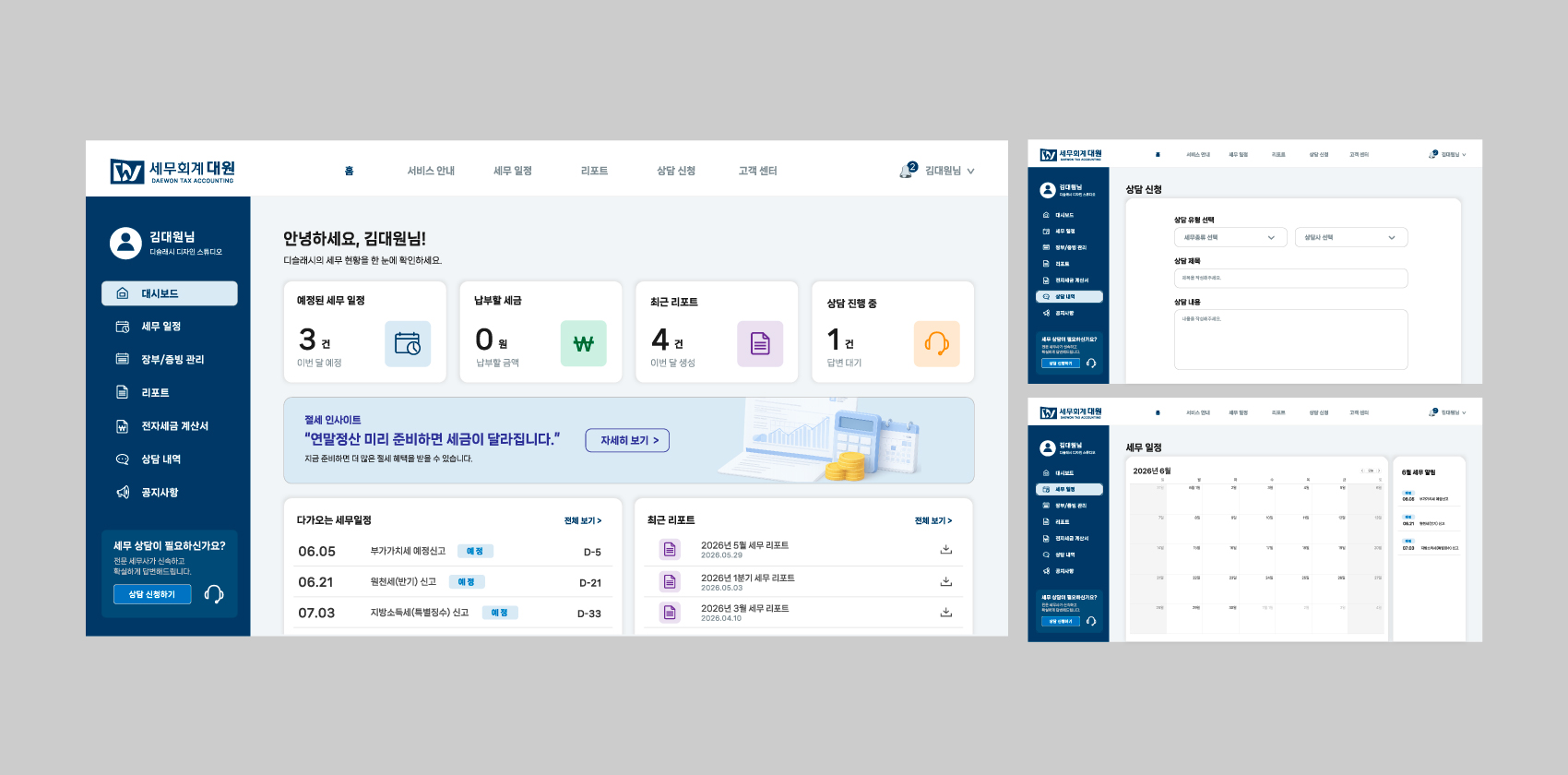Screen dimensions: 1568x775
Task: Expand the 김대원님 account menu on the large dashboard
Action: pos(950,171)
